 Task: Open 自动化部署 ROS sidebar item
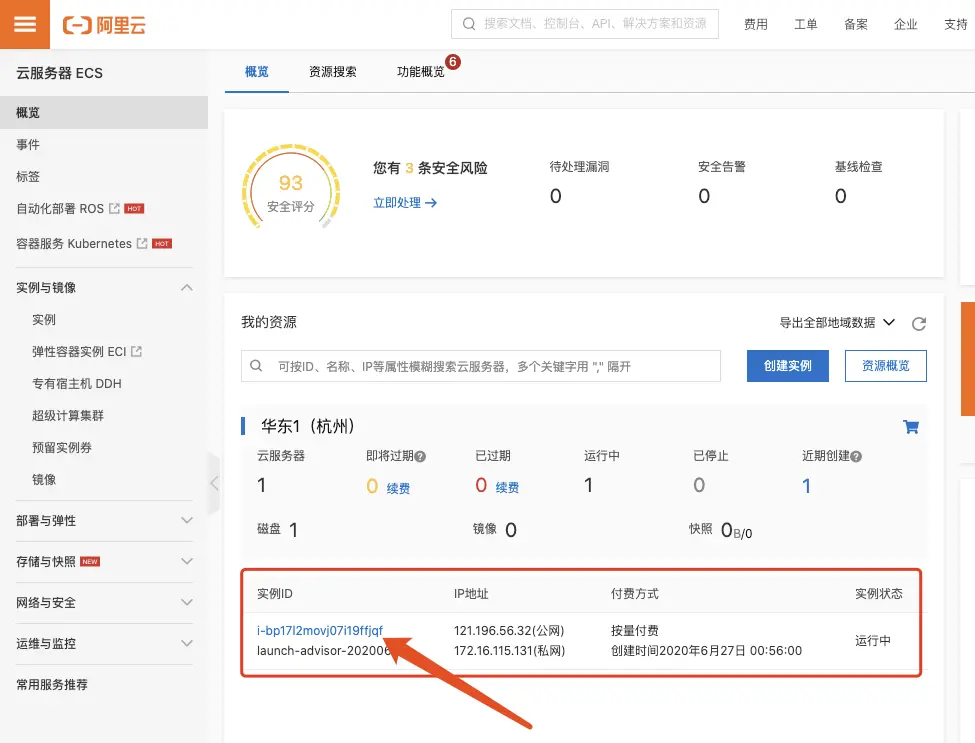[60, 208]
